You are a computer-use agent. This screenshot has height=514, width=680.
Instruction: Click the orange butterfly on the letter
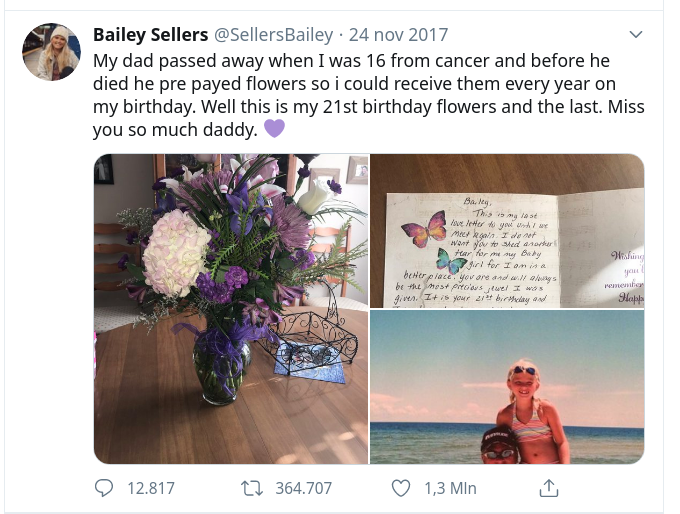[x=424, y=230]
